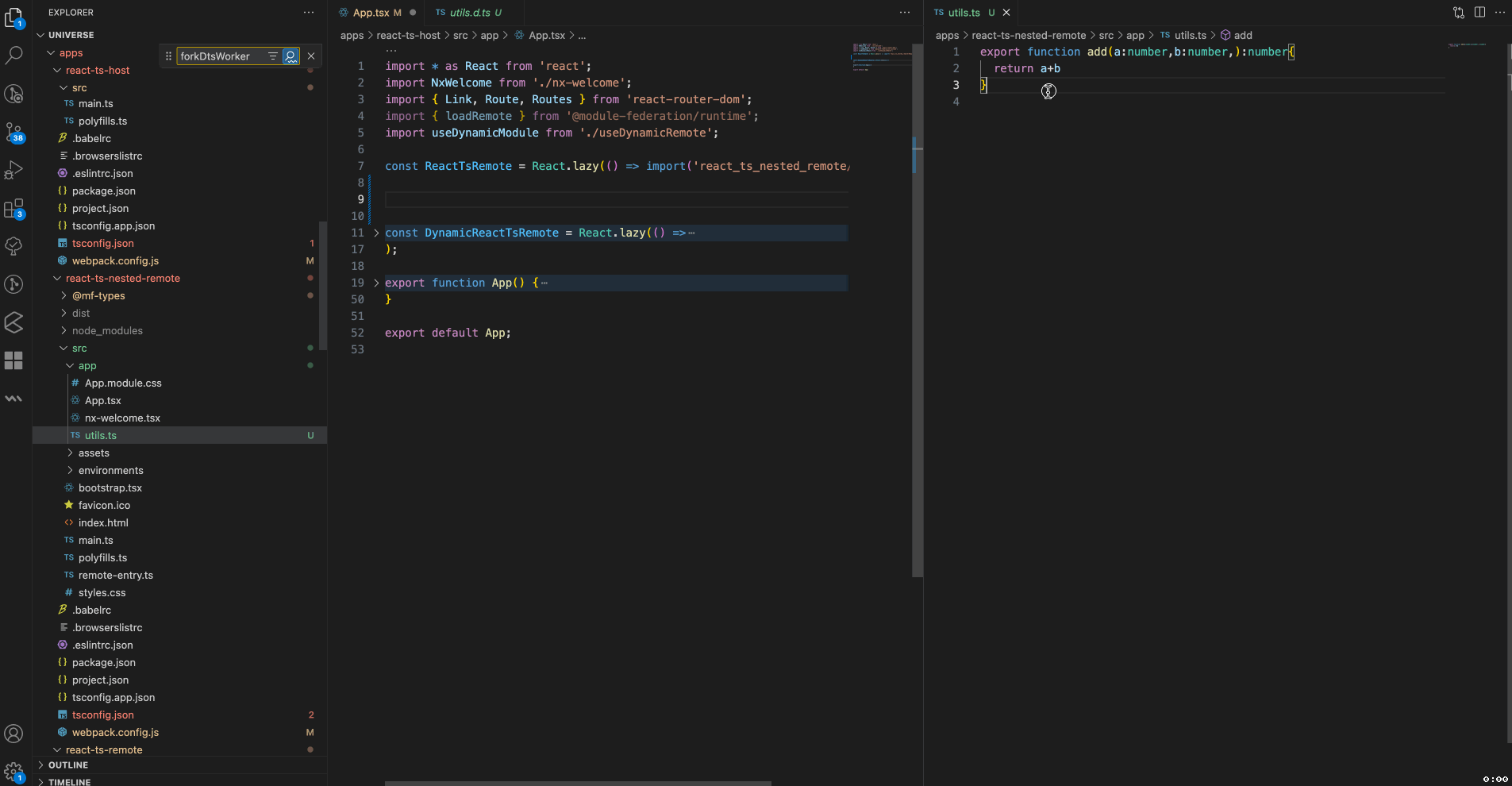1512x786 pixels.
Task: Toggle filter mode in explorer find widget
Action: [x=273, y=56]
